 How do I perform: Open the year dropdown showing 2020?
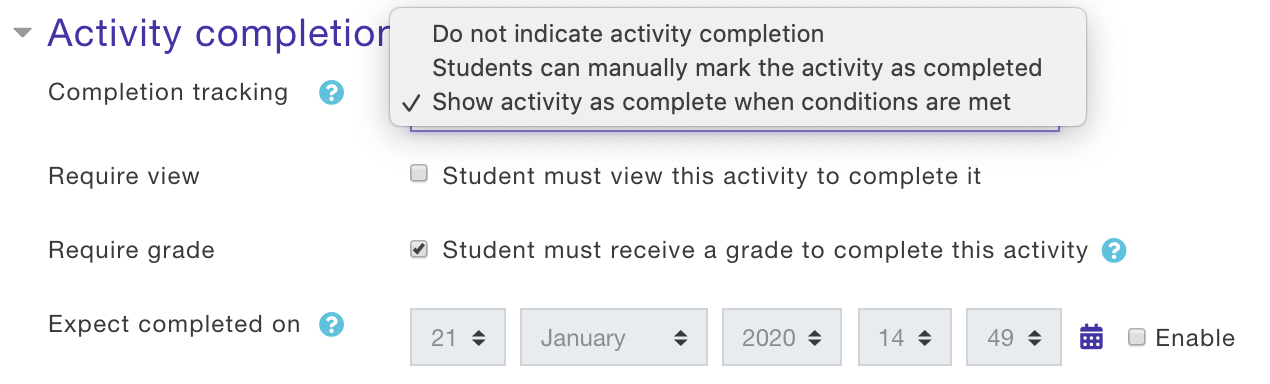point(781,337)
